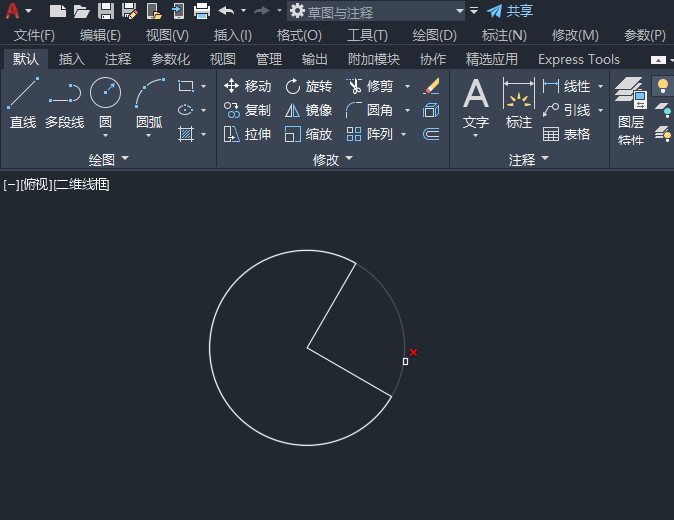The height and width of the screenshot is (520, 674).
Task: Select the Mirror (镜像) tool
Action: (x=309, y=110)
